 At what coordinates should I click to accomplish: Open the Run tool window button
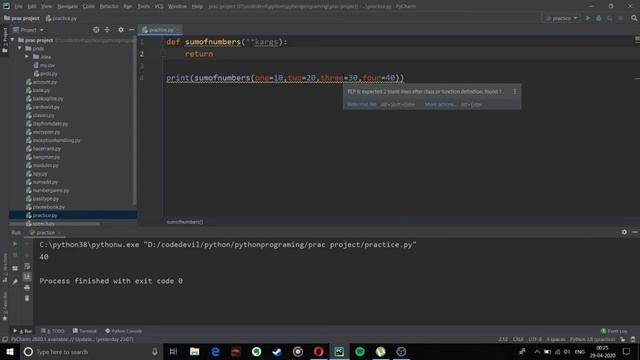pyautogui.click(x=22, y=331)
